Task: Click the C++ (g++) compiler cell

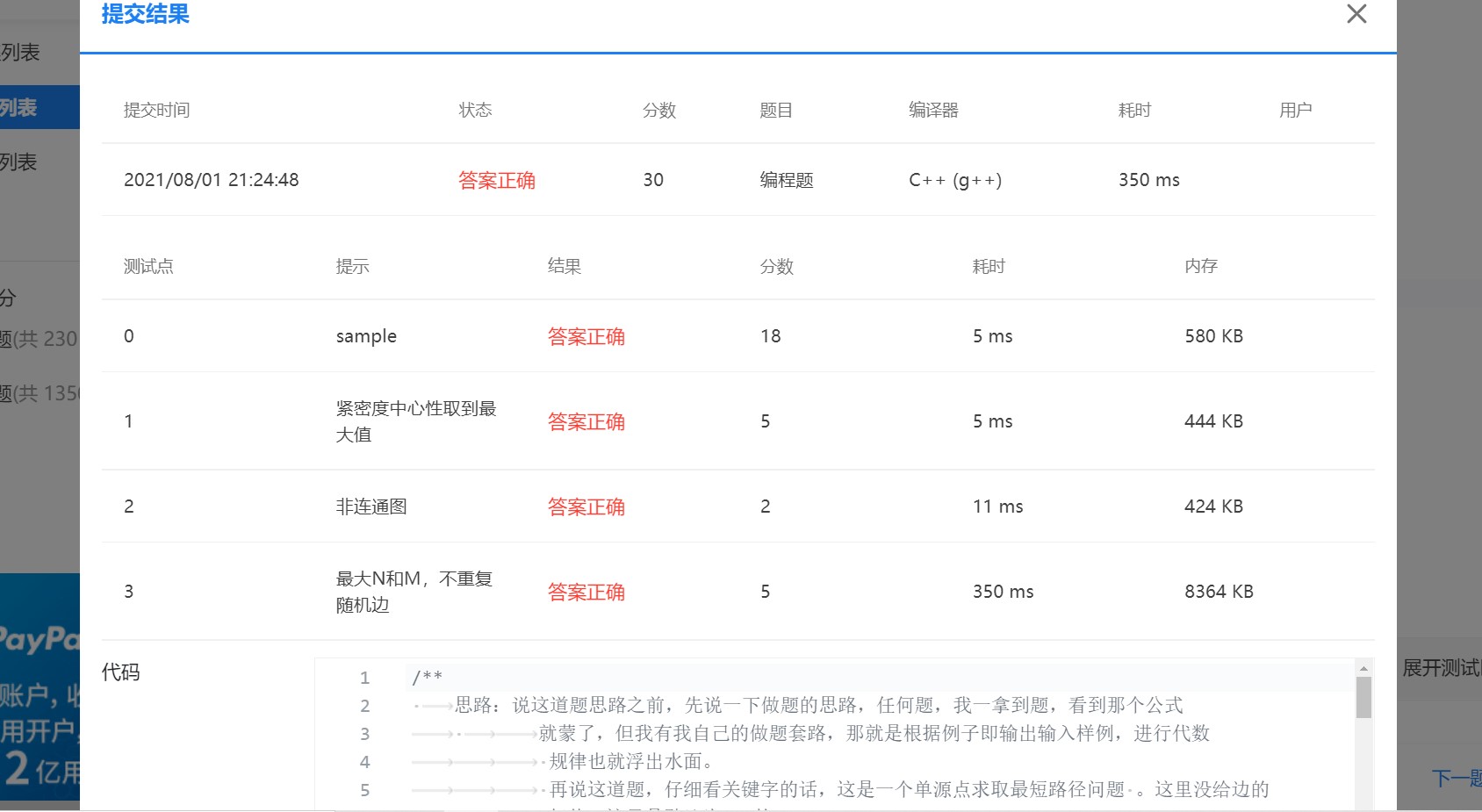Action: 955,180
